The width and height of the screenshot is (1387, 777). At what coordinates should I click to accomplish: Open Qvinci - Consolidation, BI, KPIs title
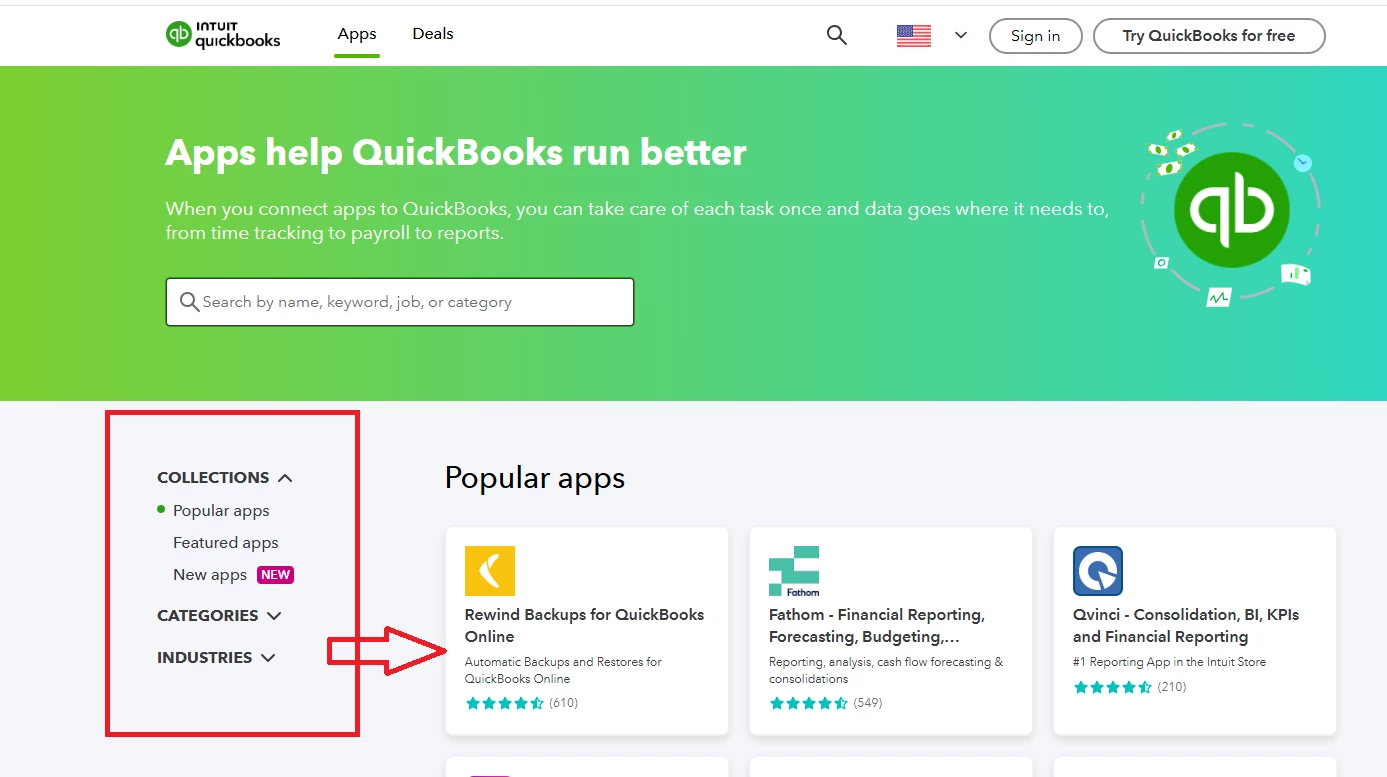tap(1186, 626)
